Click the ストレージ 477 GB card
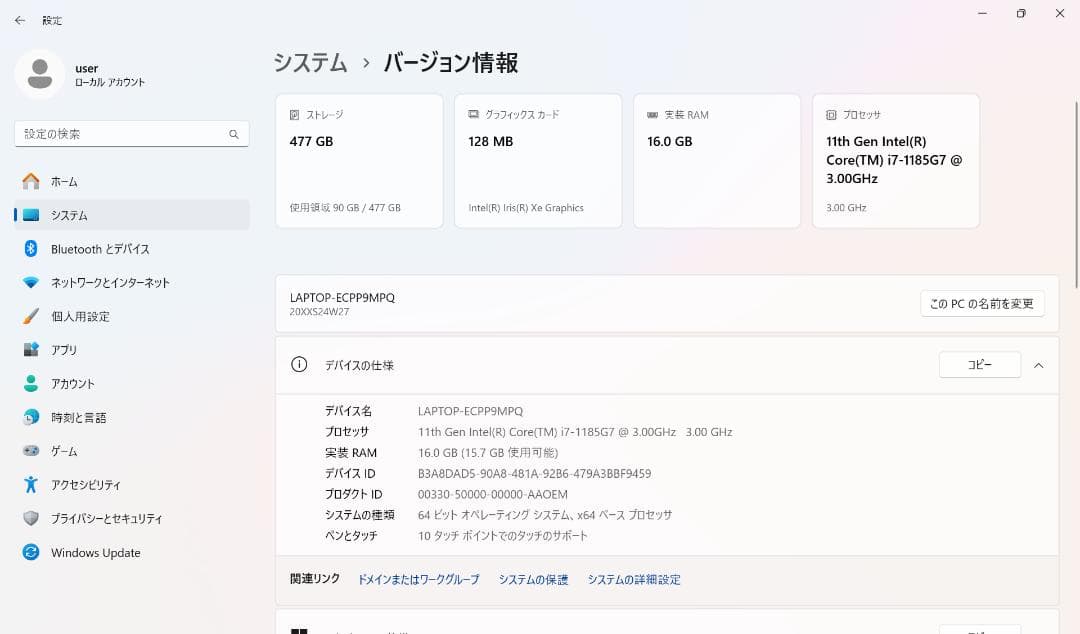Viewport: 1080px width, 634px height. point(359,160)
